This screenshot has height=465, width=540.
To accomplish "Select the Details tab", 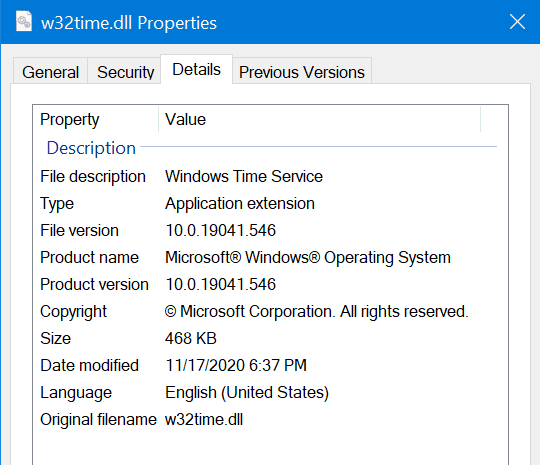I will pos(196,69).
